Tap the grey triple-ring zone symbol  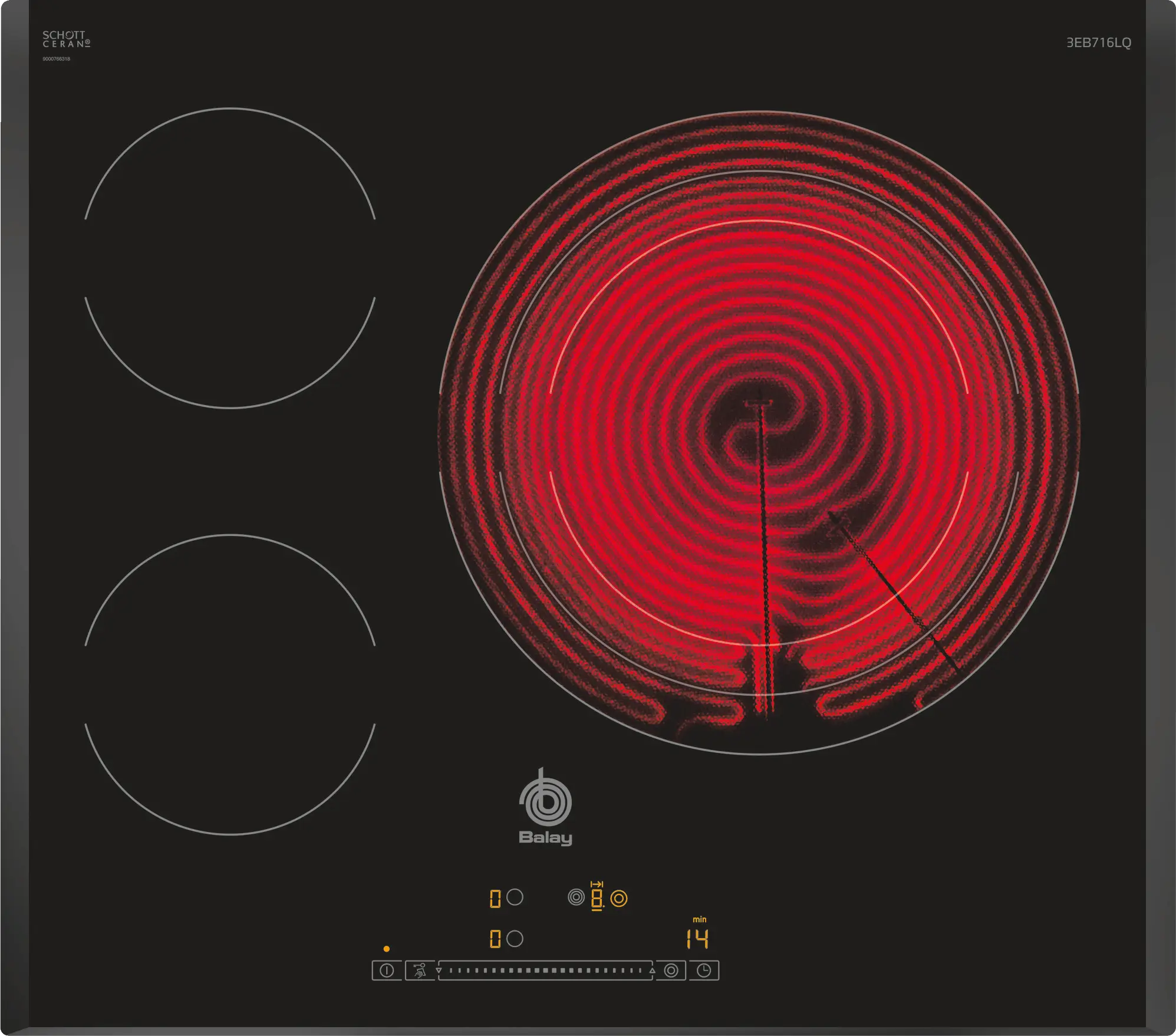576,897
